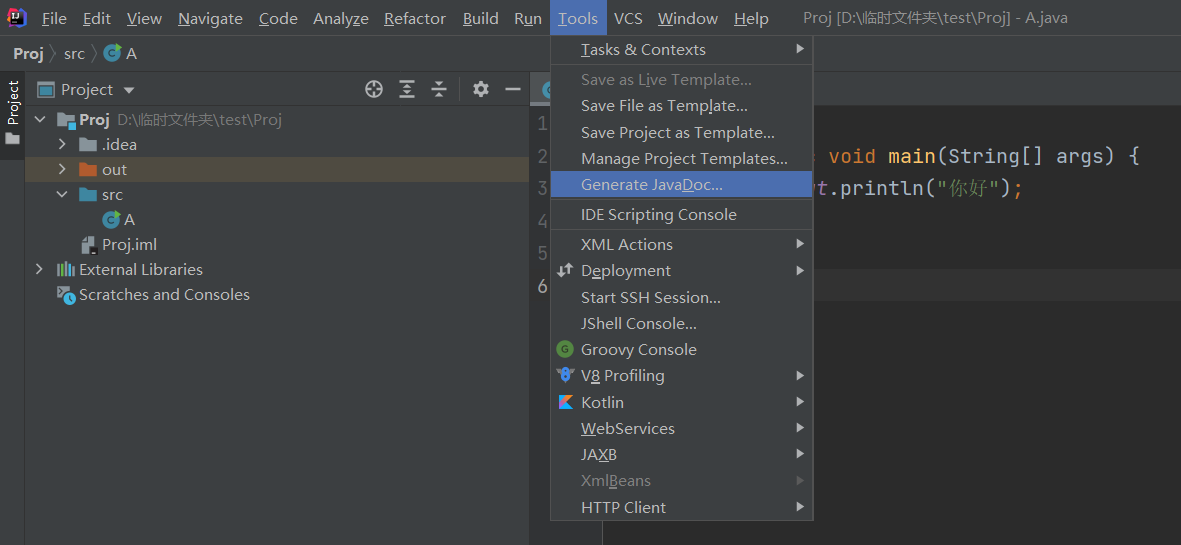Open the Analyze menu
Image resolution: width=1181 pixels, height=545 pixels.
click(x=341, y=18)
